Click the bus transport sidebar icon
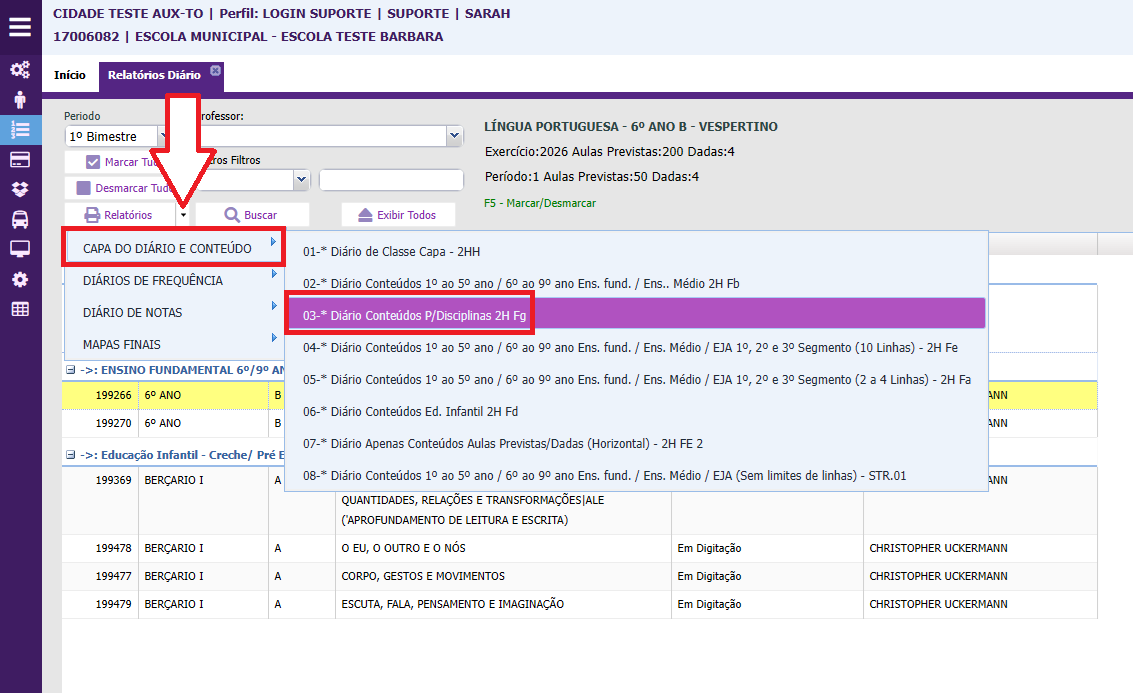The height and width of the screenshot is (693, 1133). click(x=20, y=220)
